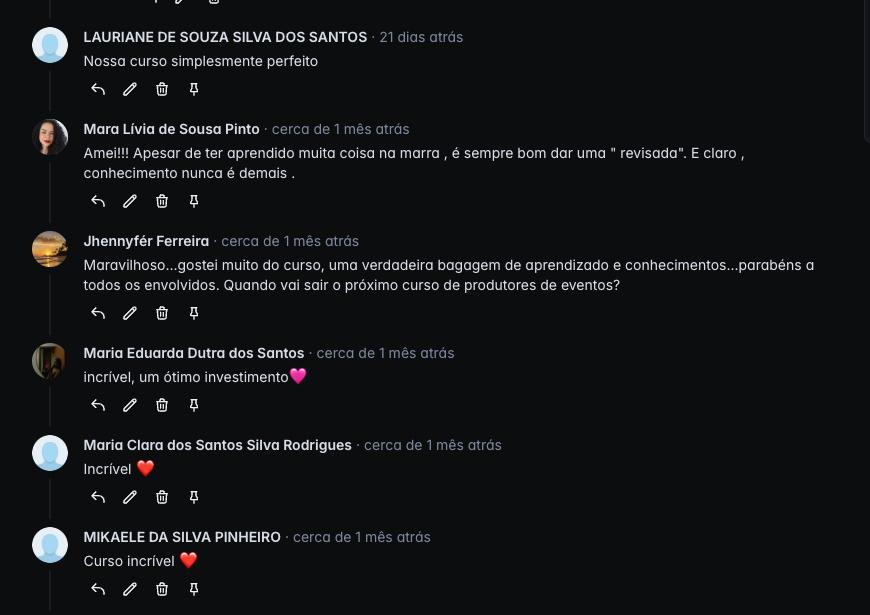870x615 pixels.
Task: Reply to Jhennyfér Ferreira's question
Action: click(98, 313)
